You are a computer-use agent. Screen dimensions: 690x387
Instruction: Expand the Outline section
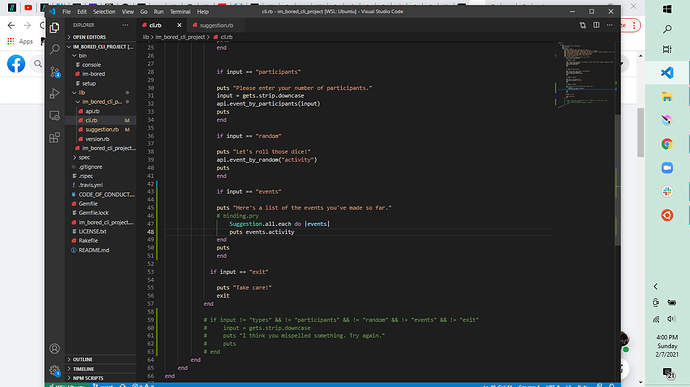pyautogui.click(x=101, y=359)
